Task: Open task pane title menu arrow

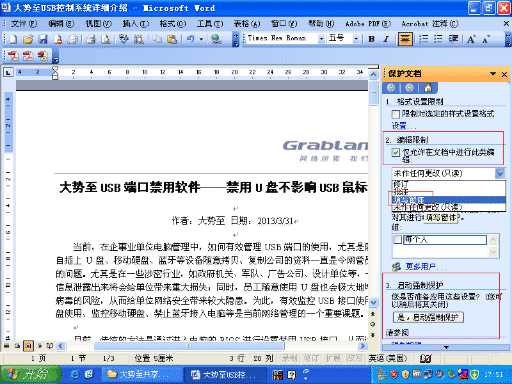Action: [x=493, y=74]
